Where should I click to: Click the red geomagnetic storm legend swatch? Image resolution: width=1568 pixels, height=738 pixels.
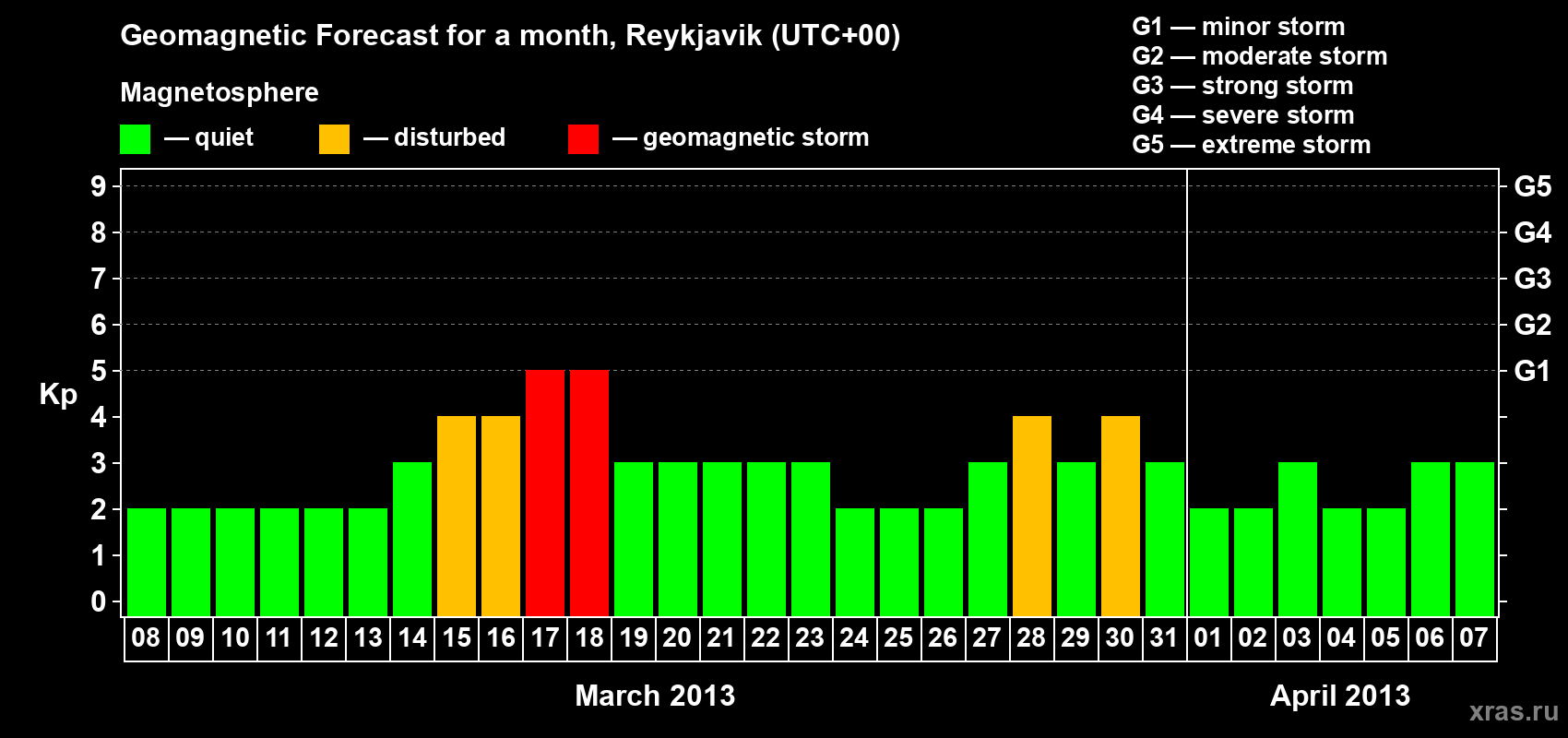(583, 139)
